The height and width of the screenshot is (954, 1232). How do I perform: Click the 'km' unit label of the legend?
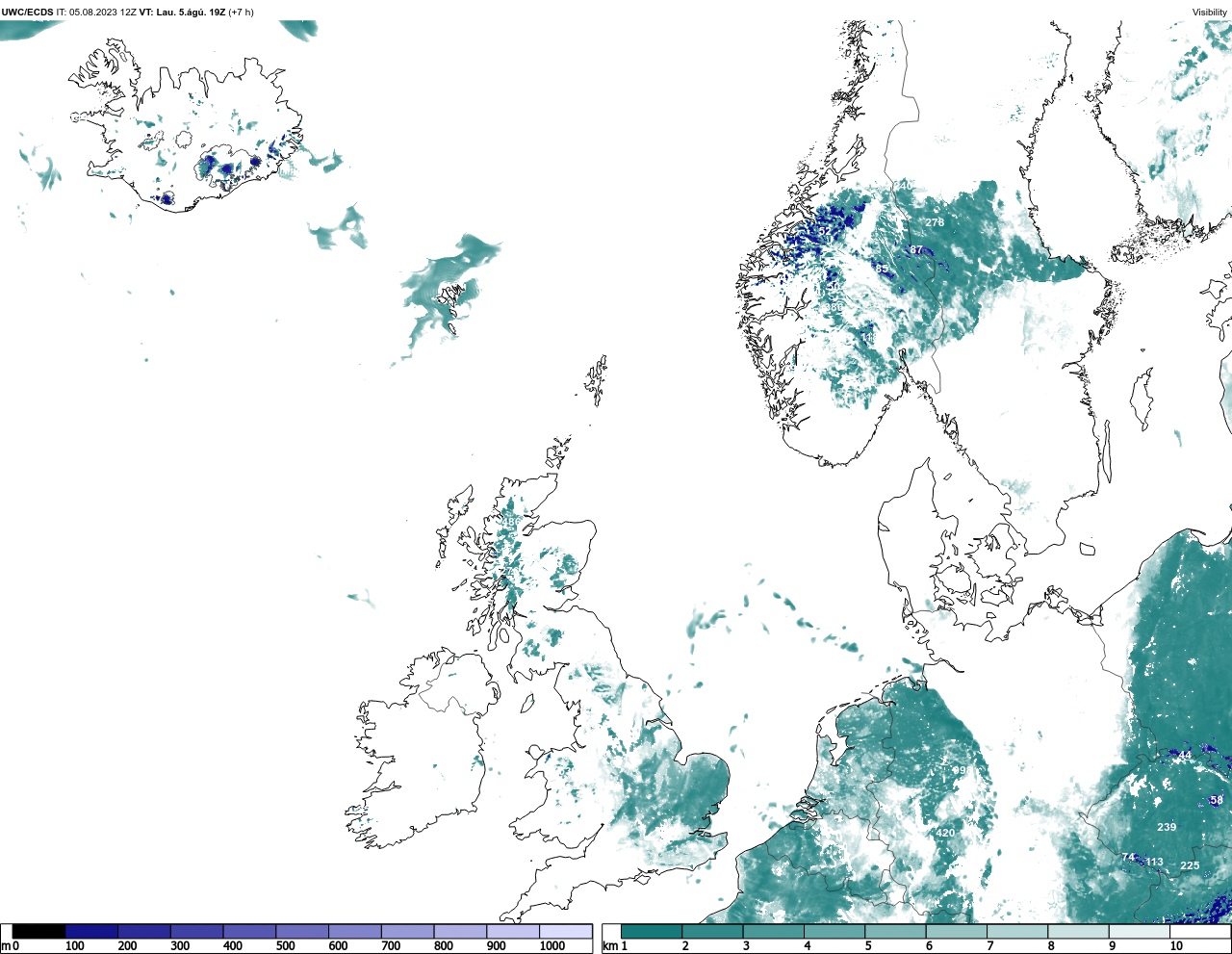pos(609,946)
